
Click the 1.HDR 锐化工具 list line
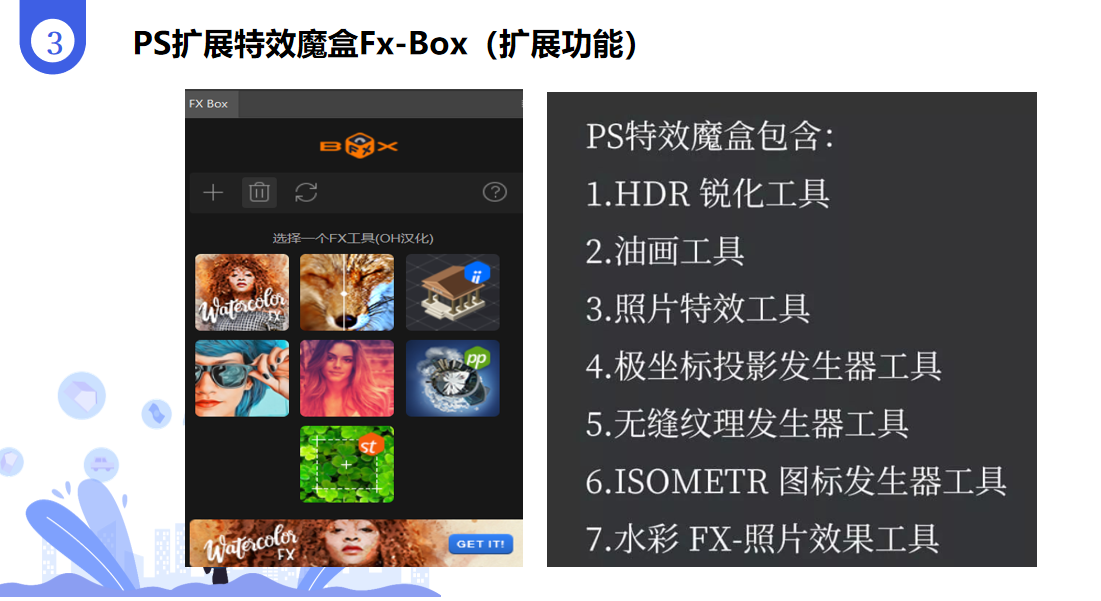[708, 193]
